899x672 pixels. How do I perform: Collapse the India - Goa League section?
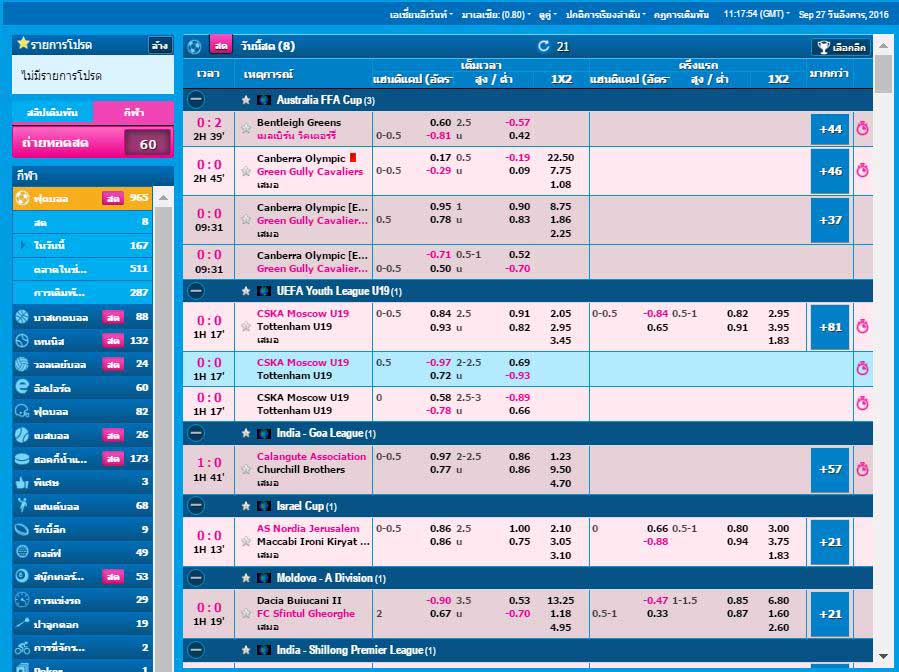tap(196, 433)
